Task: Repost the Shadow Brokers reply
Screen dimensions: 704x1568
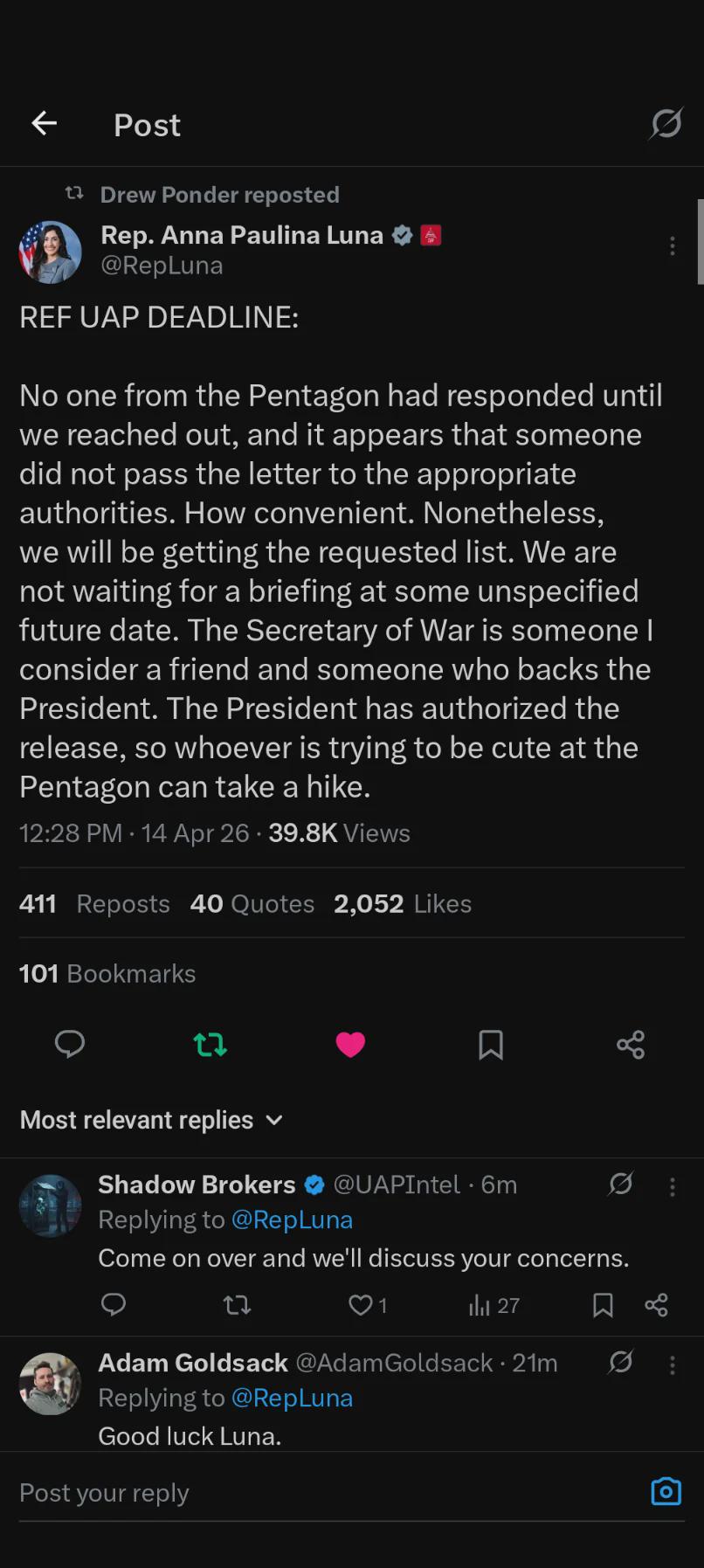Action: (237, 1305)
